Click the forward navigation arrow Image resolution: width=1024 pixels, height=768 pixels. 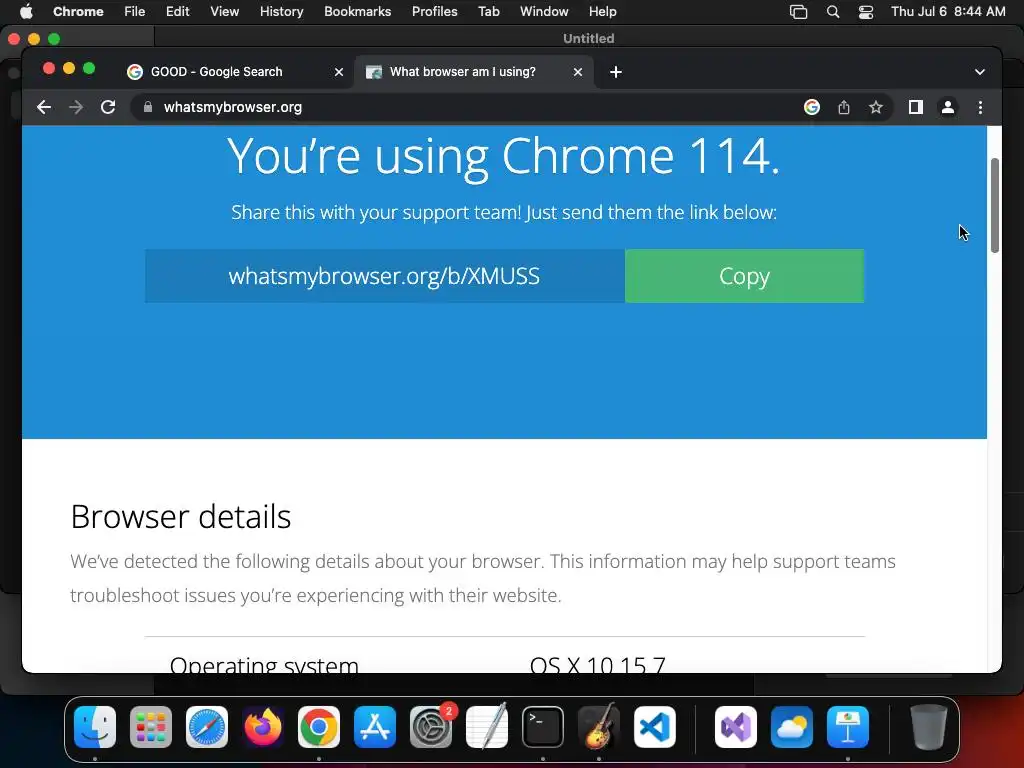click(76, 107)
